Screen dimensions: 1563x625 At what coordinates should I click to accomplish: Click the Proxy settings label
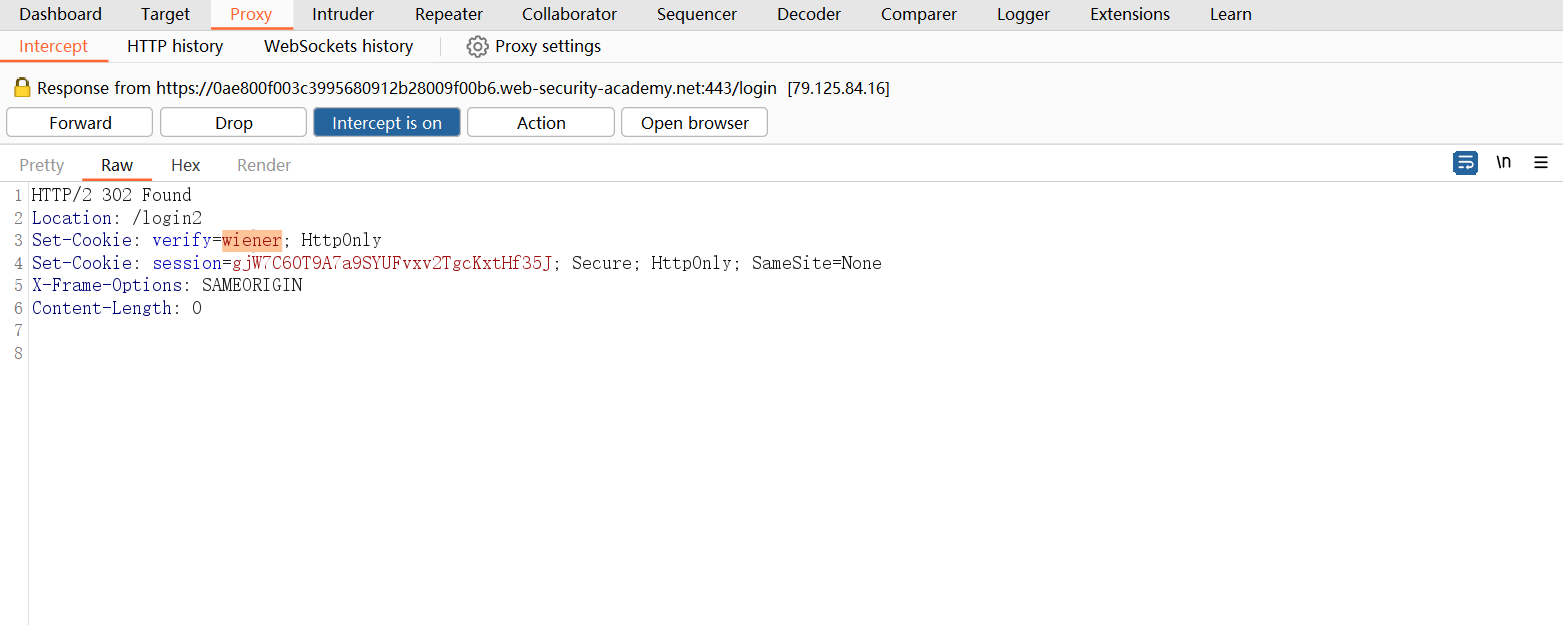tap(548, 46)
